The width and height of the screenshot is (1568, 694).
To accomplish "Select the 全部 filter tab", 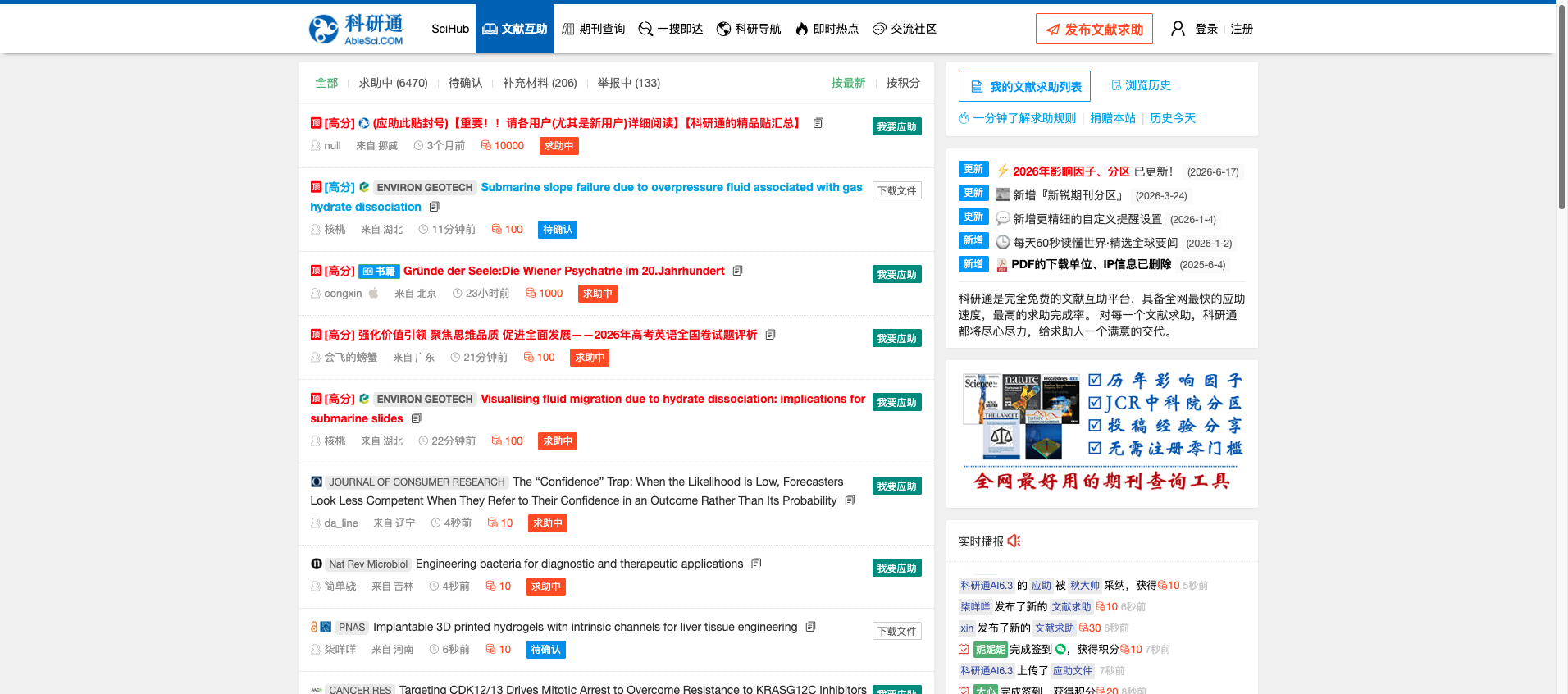I will tap(326, 83).
